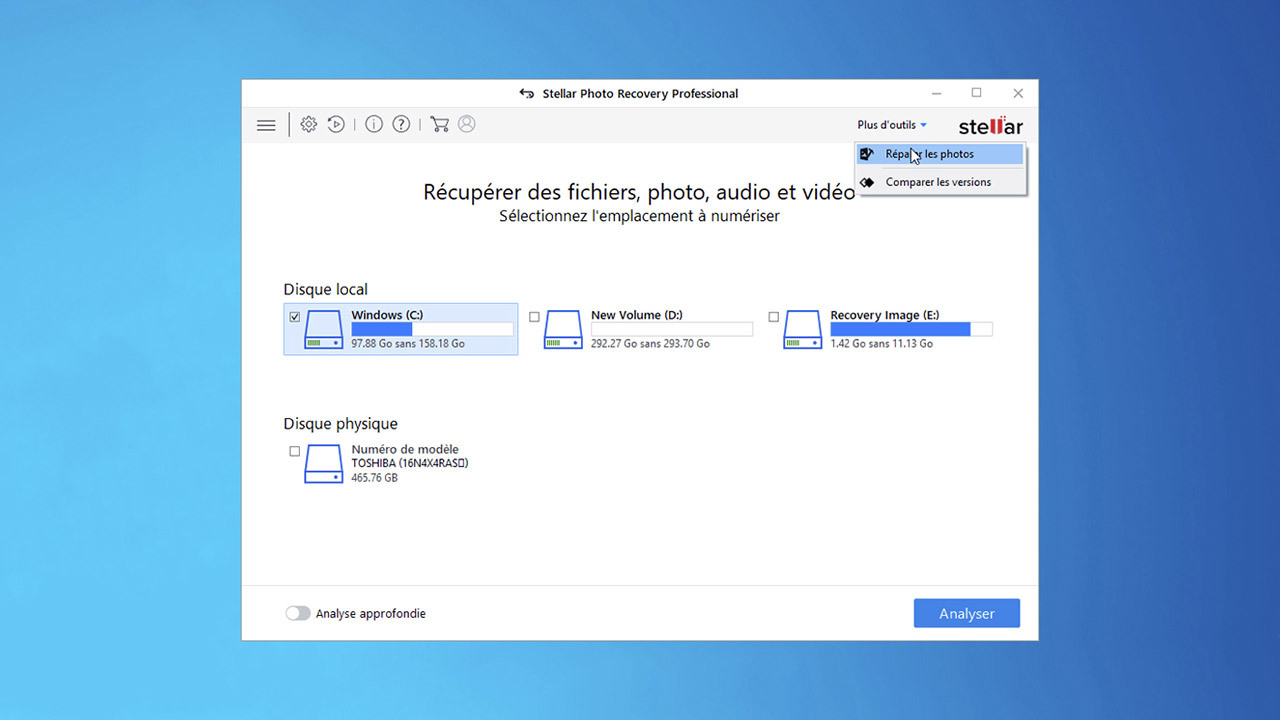Click the New Volume (D:) drive icon
1280x720 pixels.
[563, 329]
